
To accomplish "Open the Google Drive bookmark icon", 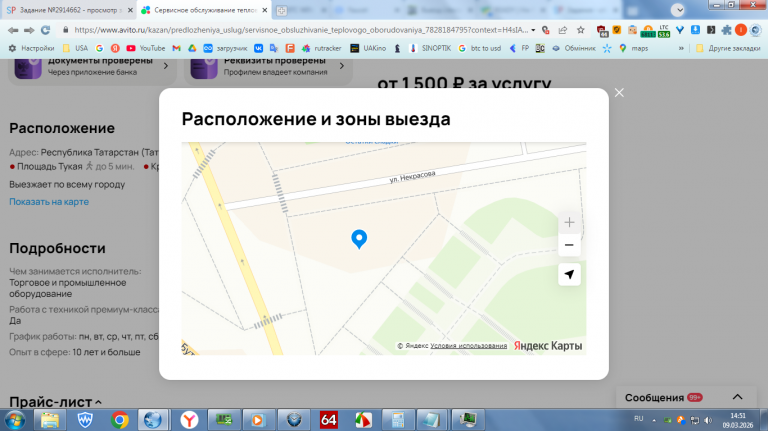I will (192, 48).
